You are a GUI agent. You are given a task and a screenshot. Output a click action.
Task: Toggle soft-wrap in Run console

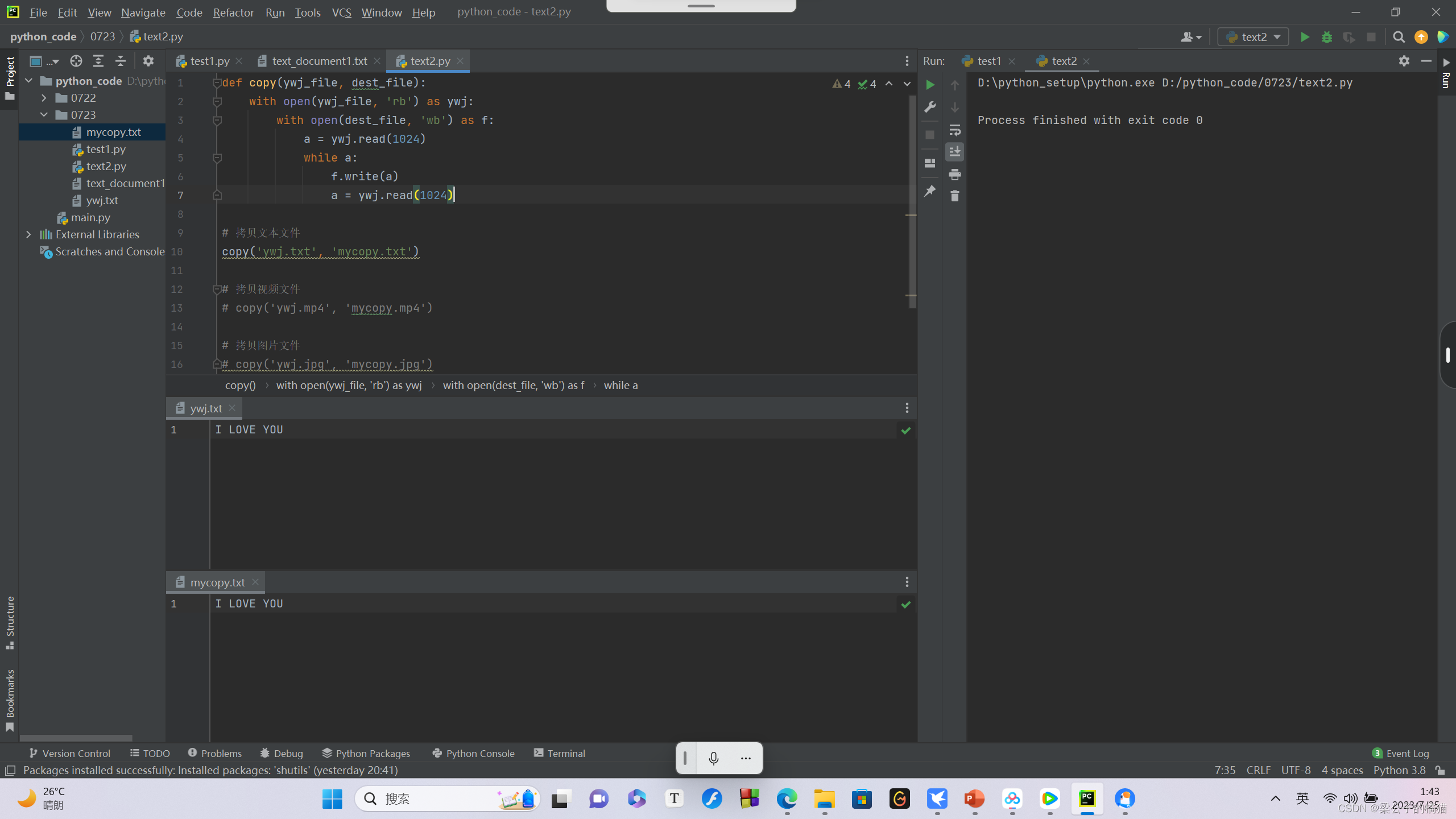954,130
